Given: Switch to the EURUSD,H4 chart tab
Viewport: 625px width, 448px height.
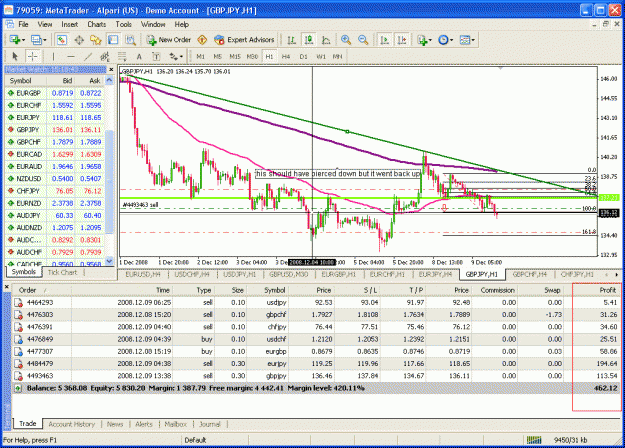Looking at the screenshot, I should tap(143, 275).
